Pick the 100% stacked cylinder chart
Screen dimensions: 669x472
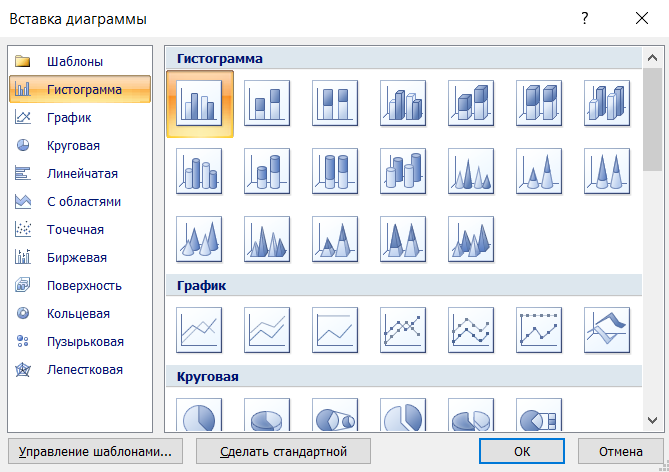[x=335, y=171]
